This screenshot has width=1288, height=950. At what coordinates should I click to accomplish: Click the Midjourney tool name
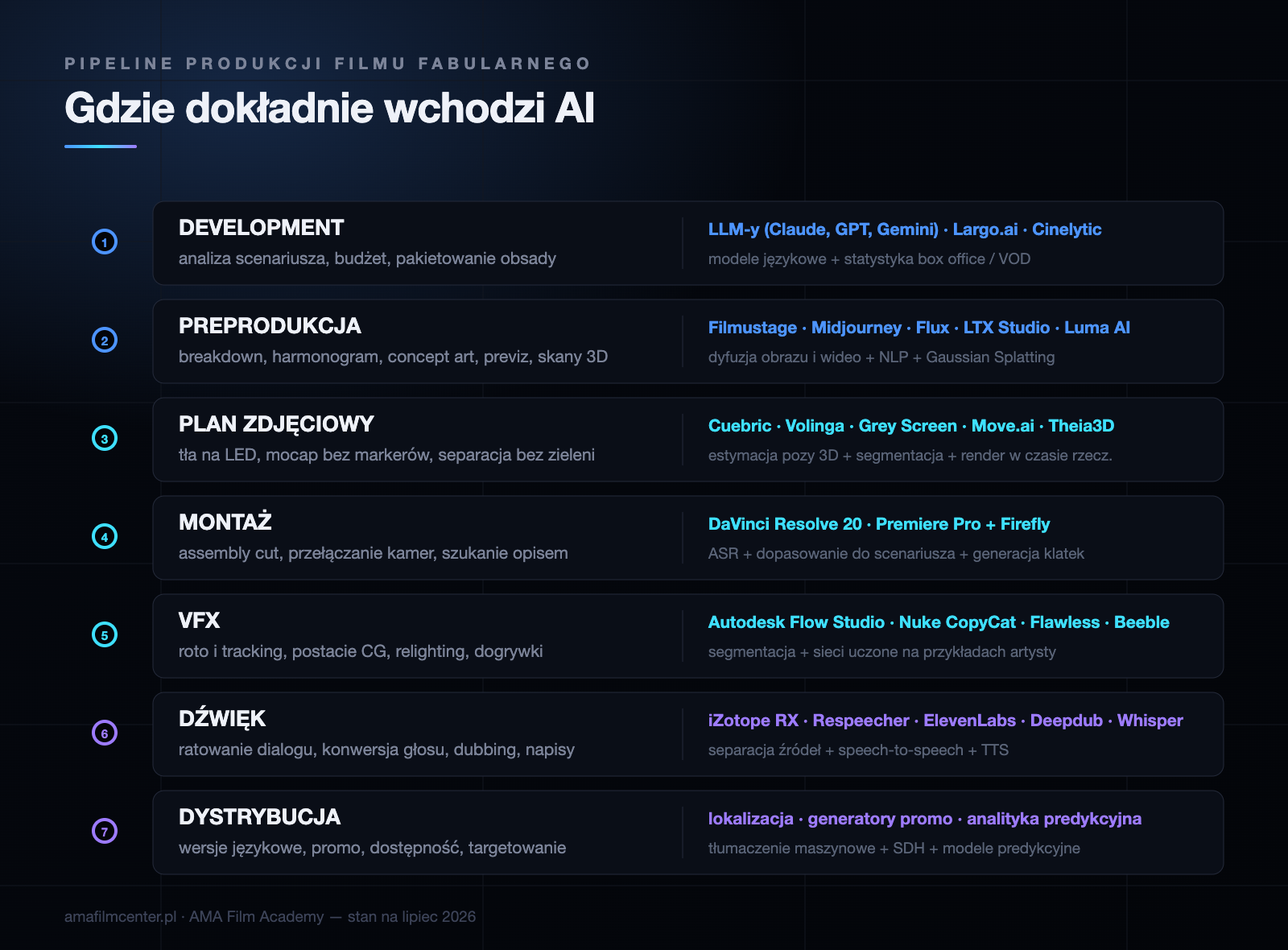click(857, 328)
